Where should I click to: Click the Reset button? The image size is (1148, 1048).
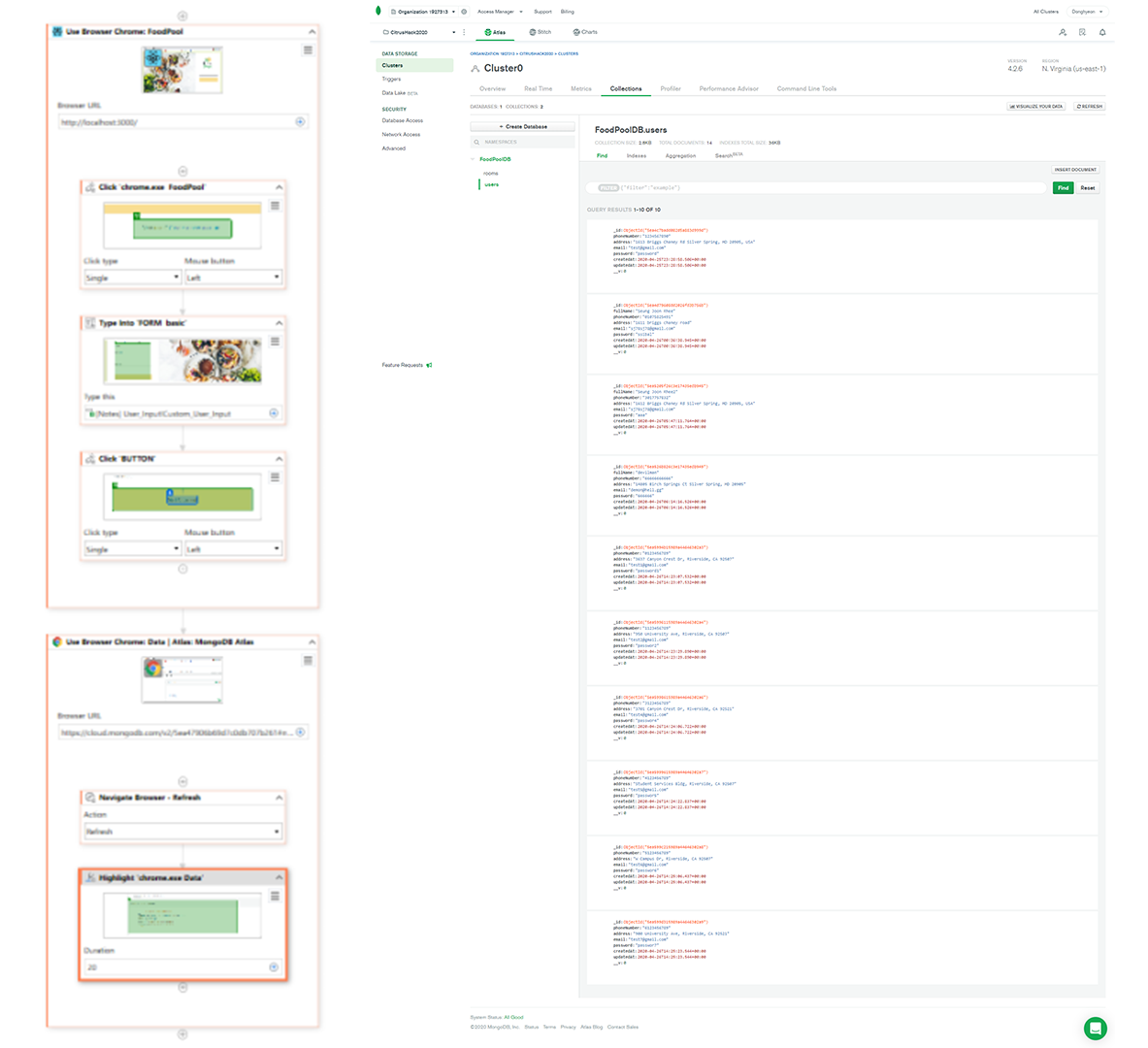click(1088, 188)
